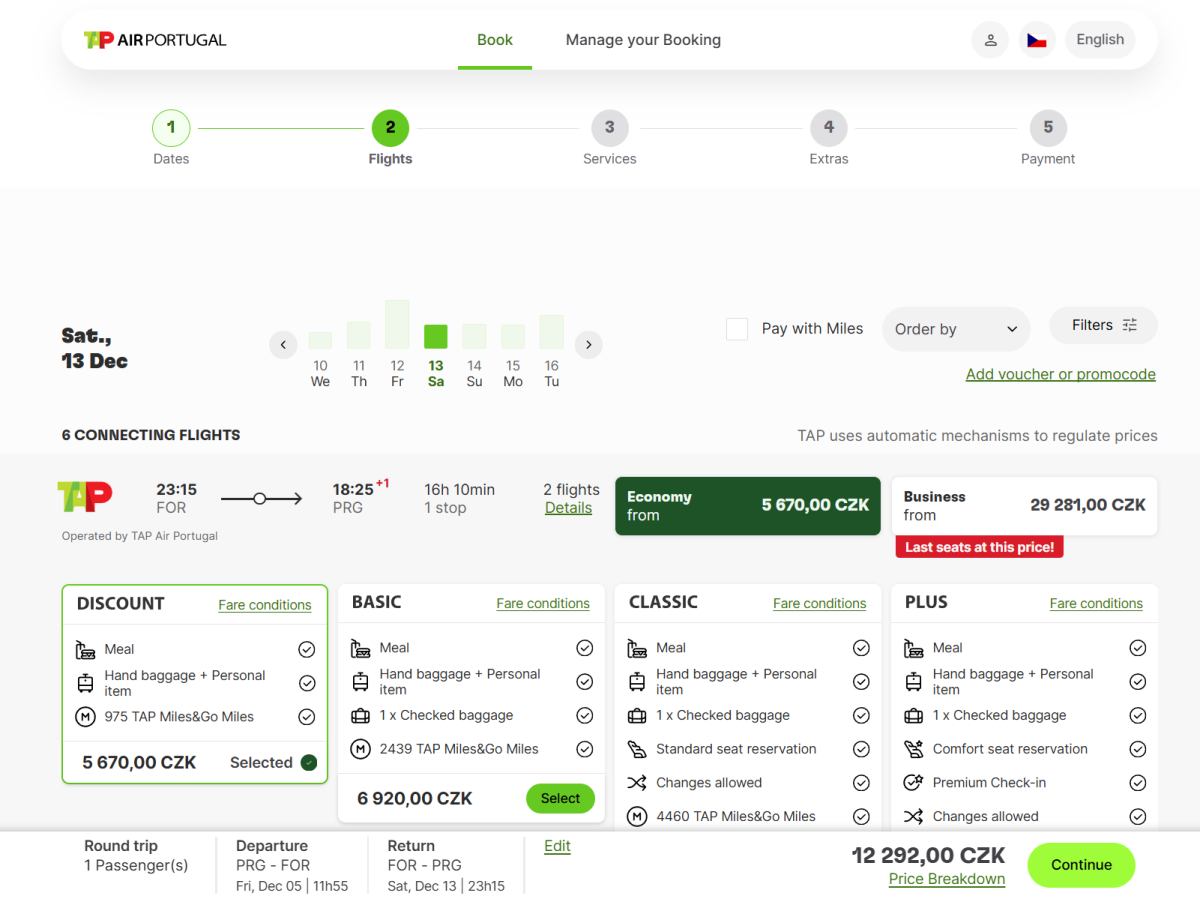Show next dates with right arrow

pos(589,345)
